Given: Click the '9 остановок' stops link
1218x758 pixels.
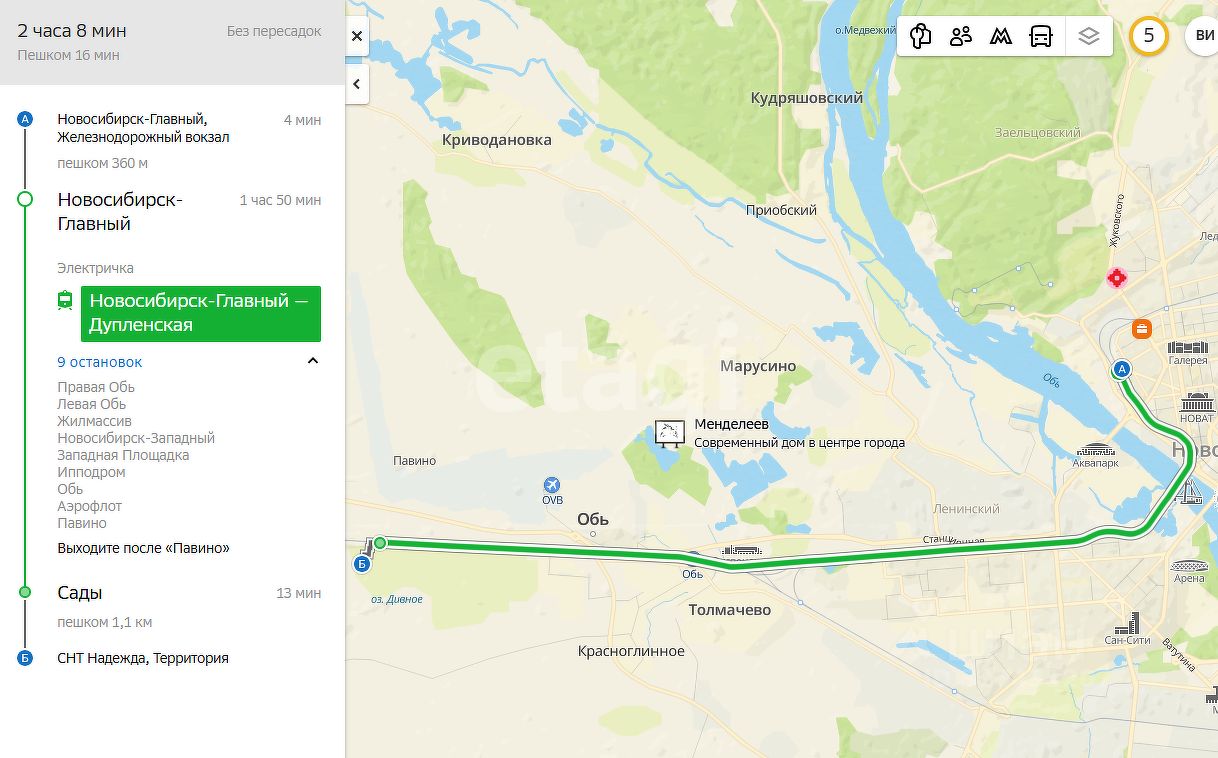Looking at the screenshot, I should coord(100,362).
